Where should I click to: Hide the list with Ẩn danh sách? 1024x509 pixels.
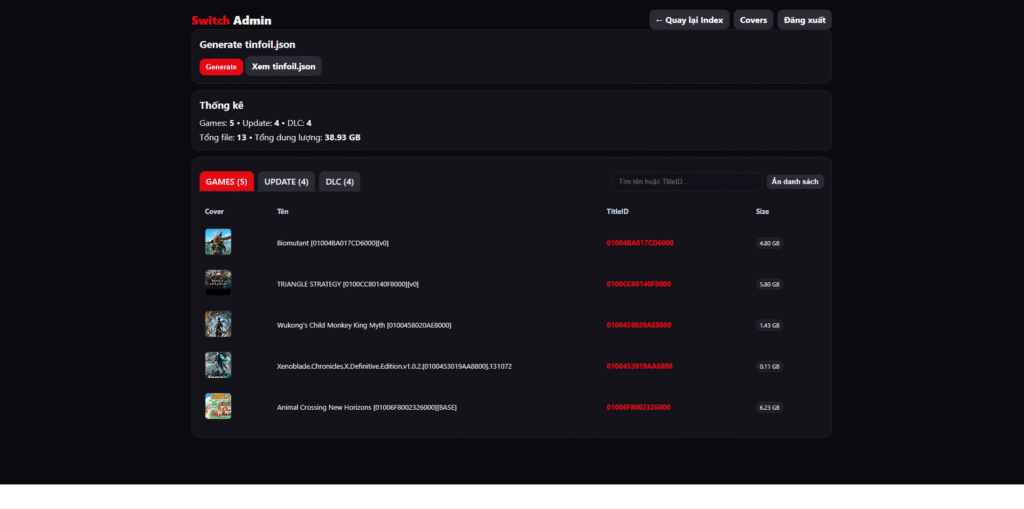tap(795, 182)
